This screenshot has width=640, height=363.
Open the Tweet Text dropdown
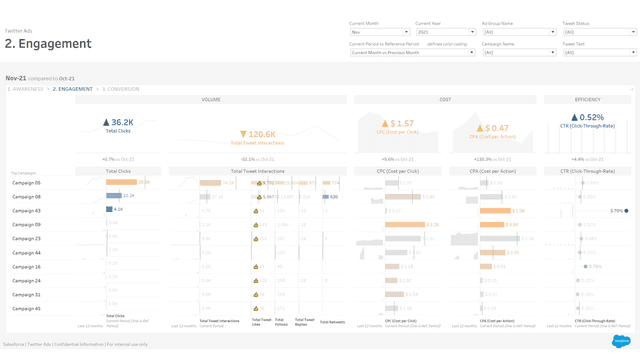(x=599, y=52)
